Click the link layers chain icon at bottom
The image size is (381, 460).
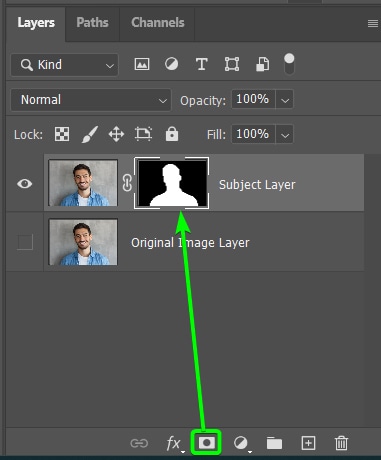click(x=139, y=443)
